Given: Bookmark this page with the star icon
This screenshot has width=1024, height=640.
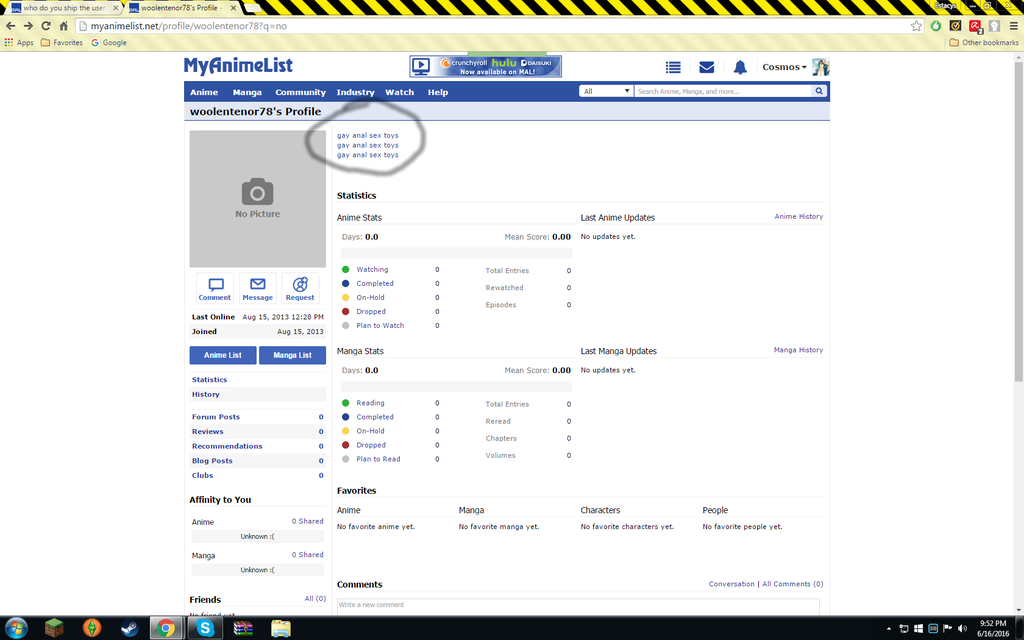Looking at the screenshot, I should tap(916, 26).
